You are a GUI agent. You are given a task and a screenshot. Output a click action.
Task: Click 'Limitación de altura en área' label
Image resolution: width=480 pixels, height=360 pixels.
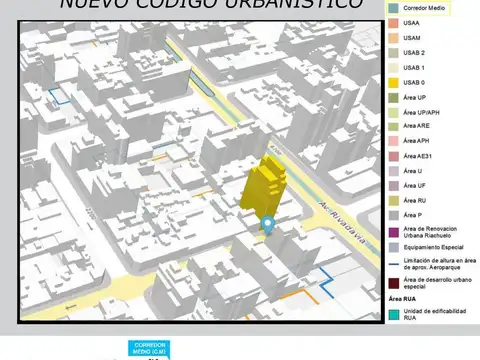click(440, 261)
